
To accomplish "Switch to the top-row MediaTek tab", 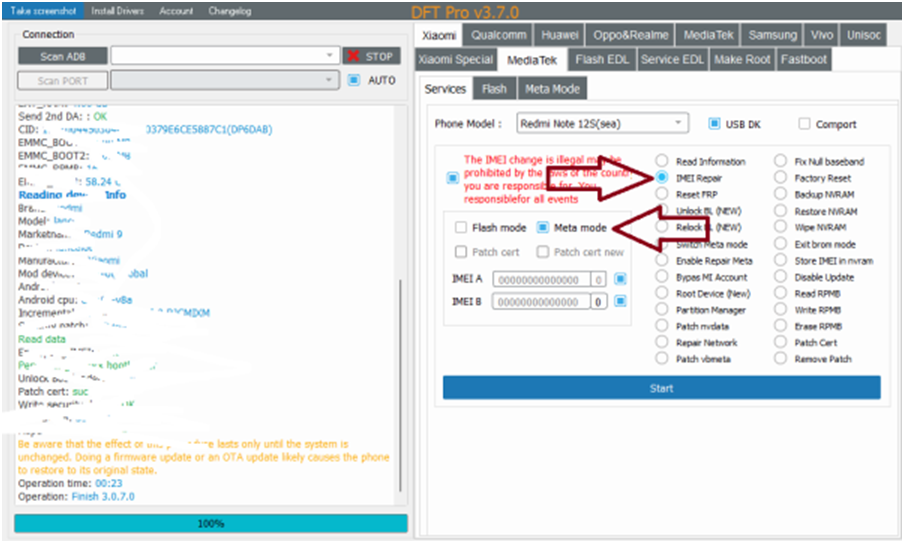I will (x=709, y=35).
